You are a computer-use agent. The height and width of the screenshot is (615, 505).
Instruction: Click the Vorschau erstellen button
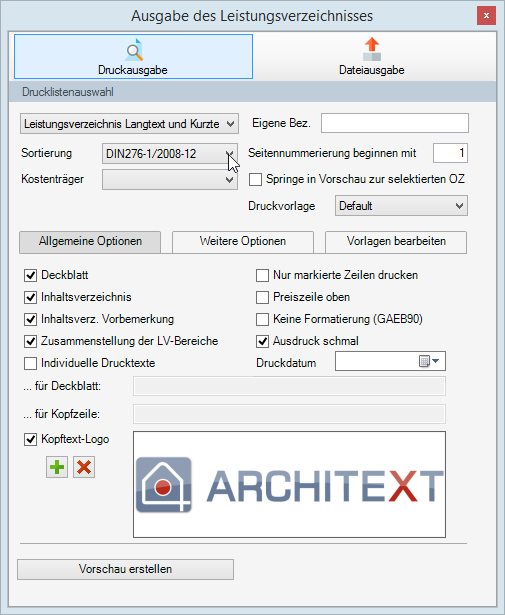[125, 569]
